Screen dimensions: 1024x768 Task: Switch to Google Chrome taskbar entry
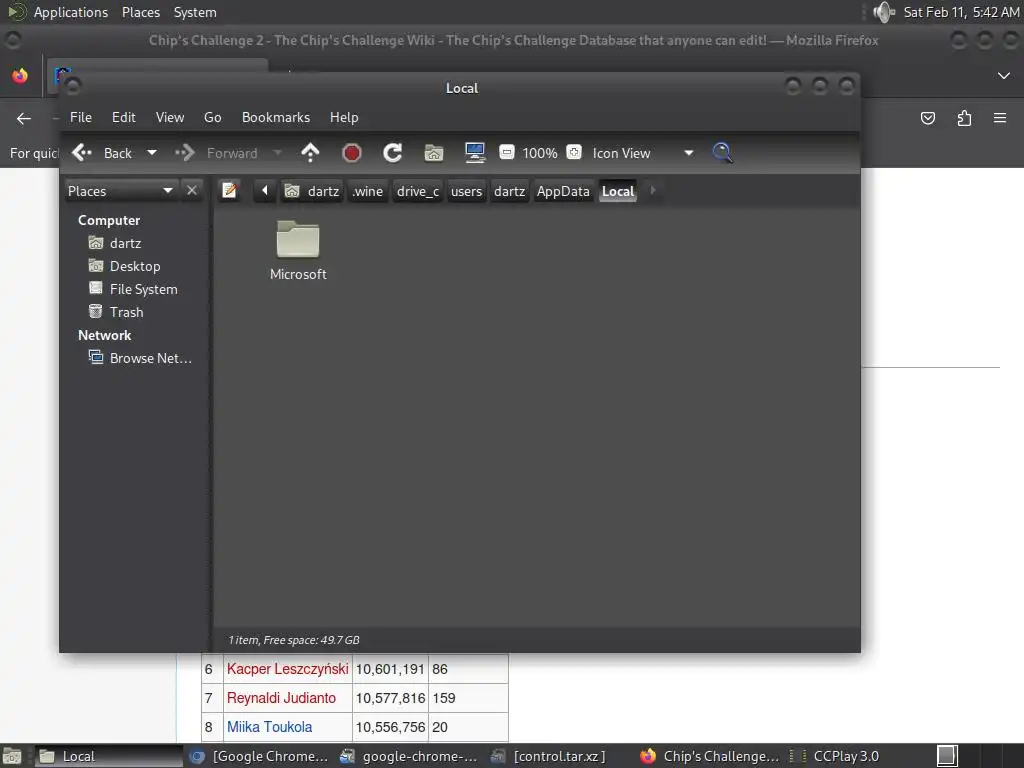pos(259,756)
